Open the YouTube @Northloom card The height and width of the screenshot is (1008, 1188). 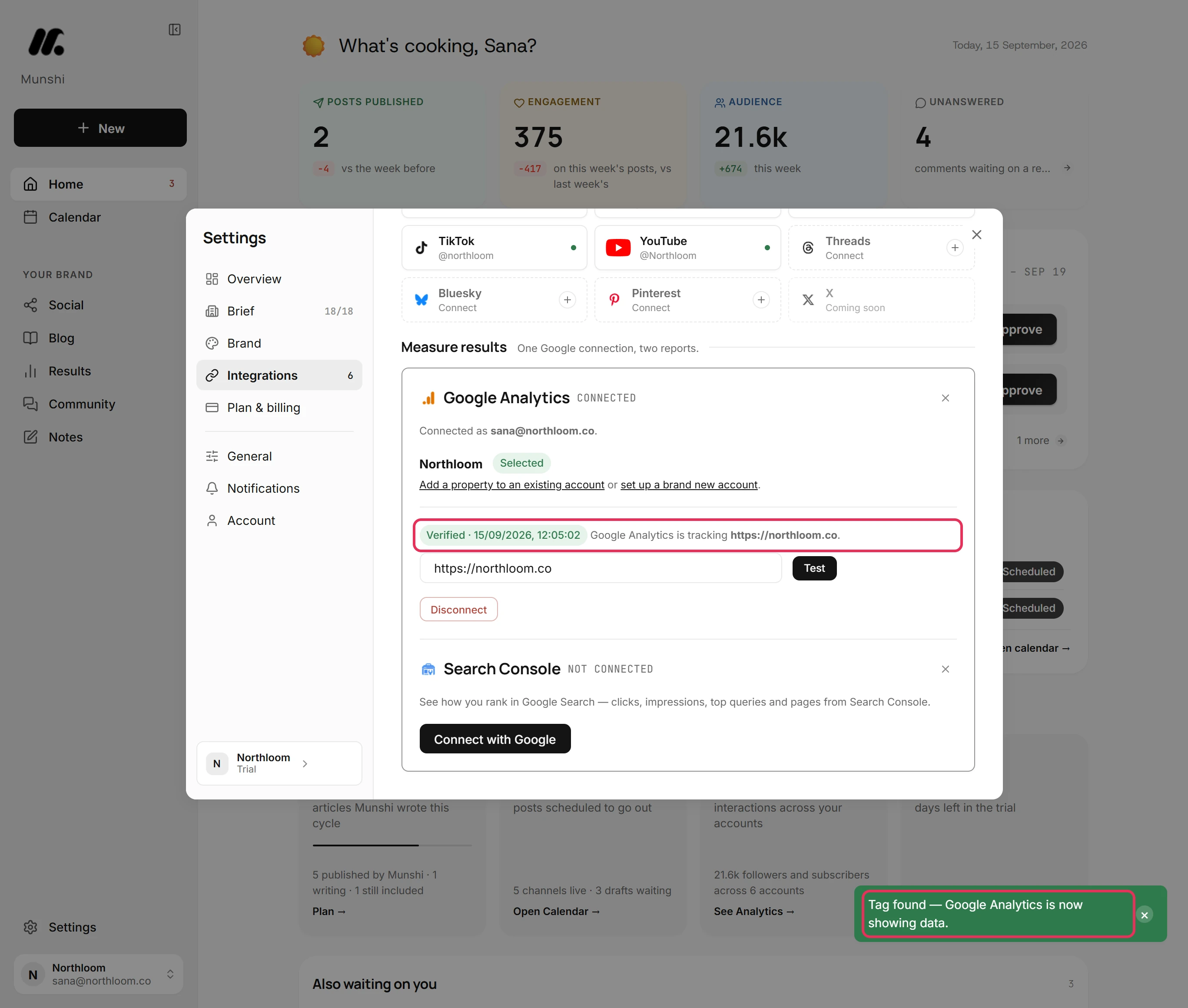(x=687, y=248)
